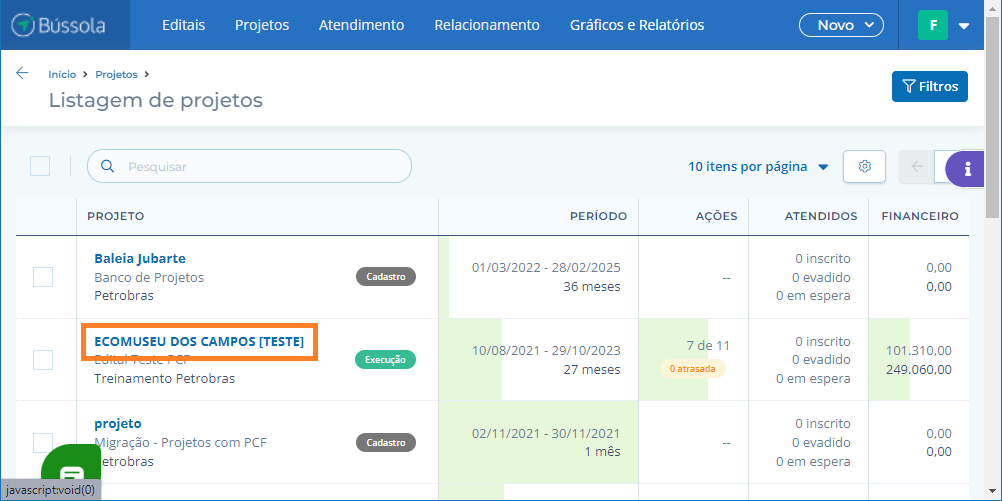The image size is (1002, 501).
Task: Click the Filtros button
Action: click(x=930, y=86)
